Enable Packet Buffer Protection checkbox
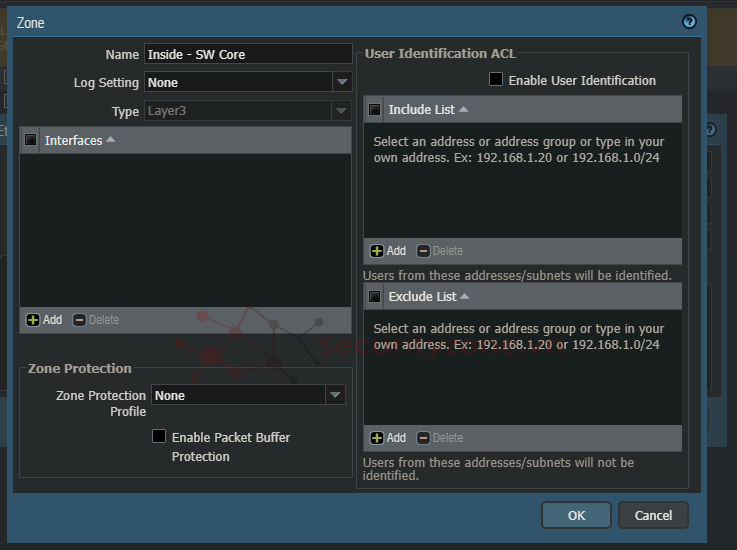 click(x=159, y=437)
